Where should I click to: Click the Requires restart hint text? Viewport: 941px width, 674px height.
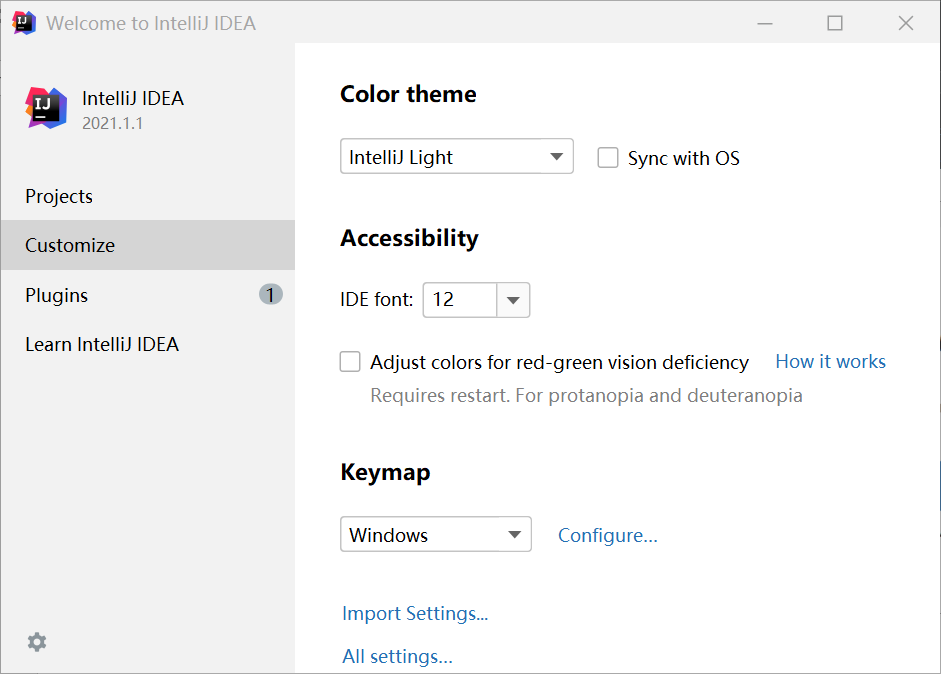tap(586, 396)
